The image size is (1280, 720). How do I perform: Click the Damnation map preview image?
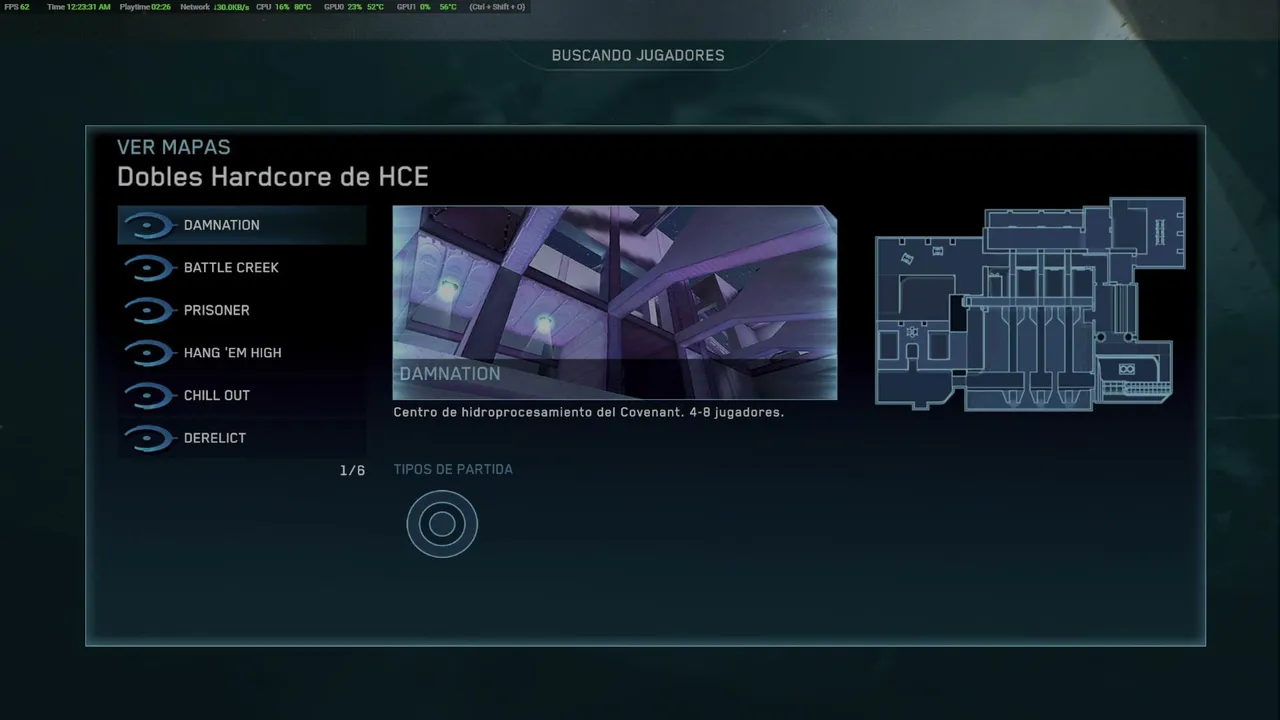pos(615,303)
